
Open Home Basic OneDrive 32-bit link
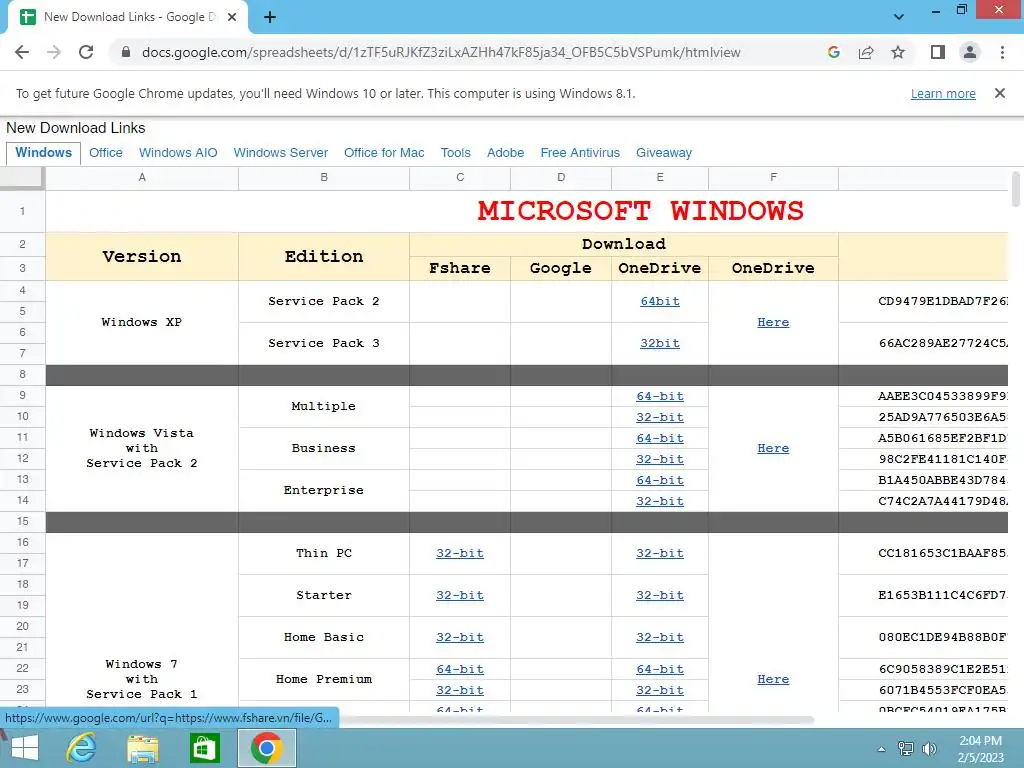tap(660, 637)
